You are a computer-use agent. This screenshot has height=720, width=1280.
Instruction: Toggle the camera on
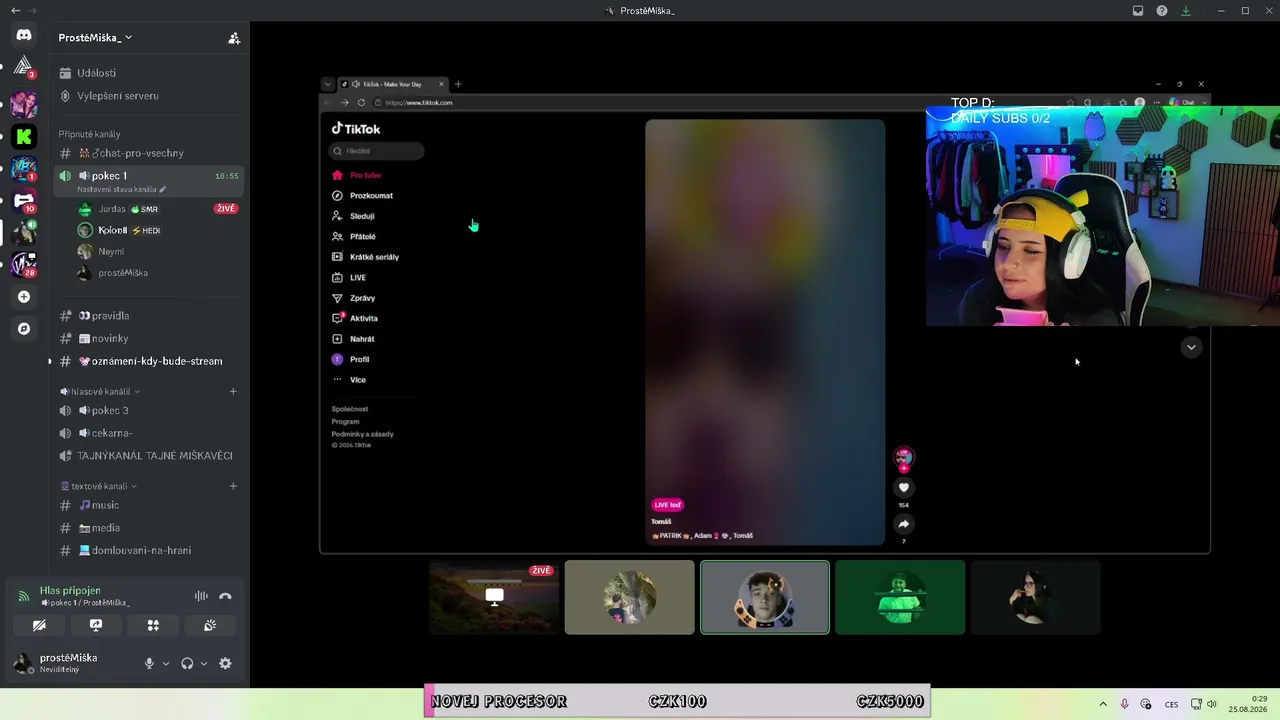coord(39,625)
